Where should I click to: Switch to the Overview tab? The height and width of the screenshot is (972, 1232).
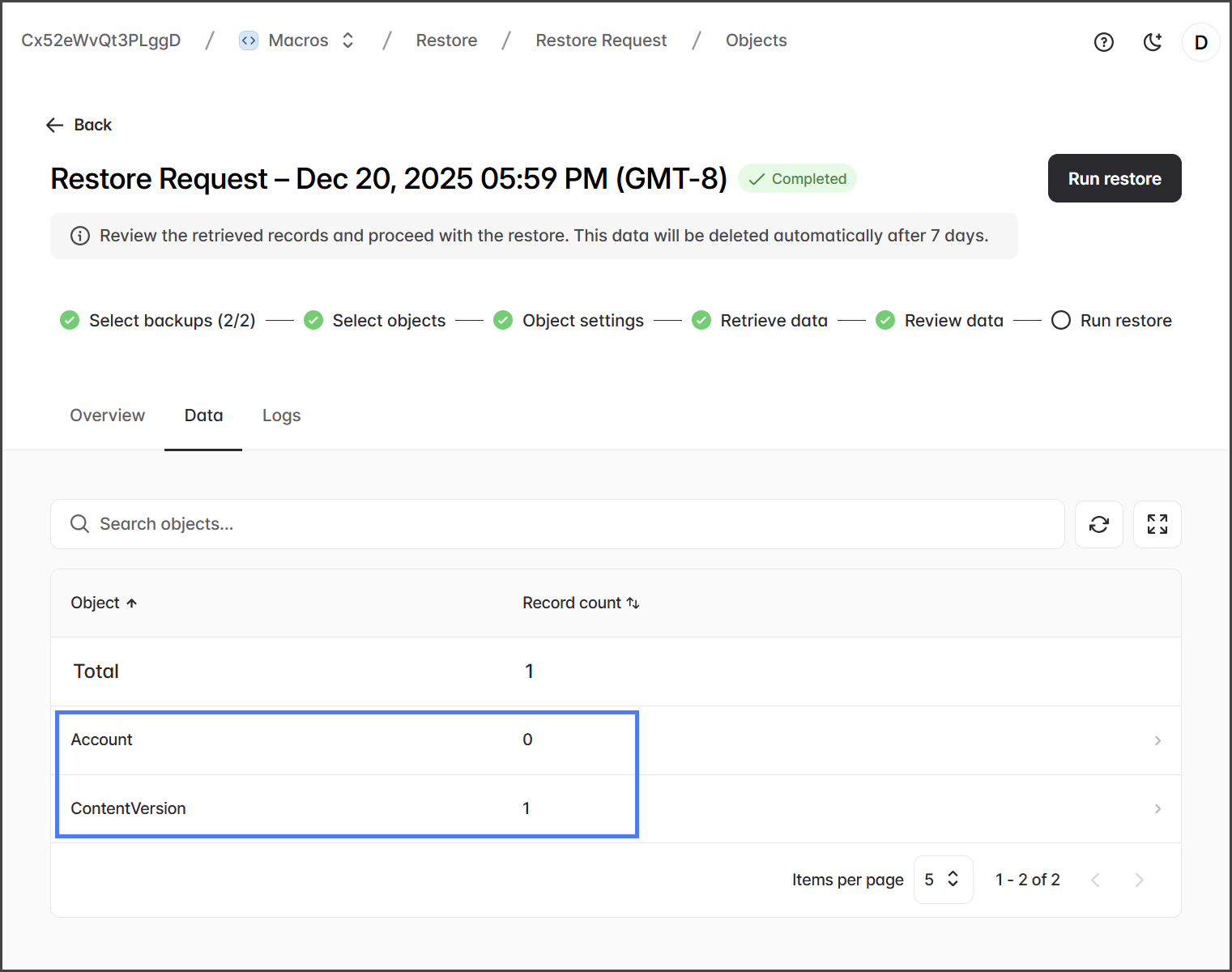(x=108, y=416)
